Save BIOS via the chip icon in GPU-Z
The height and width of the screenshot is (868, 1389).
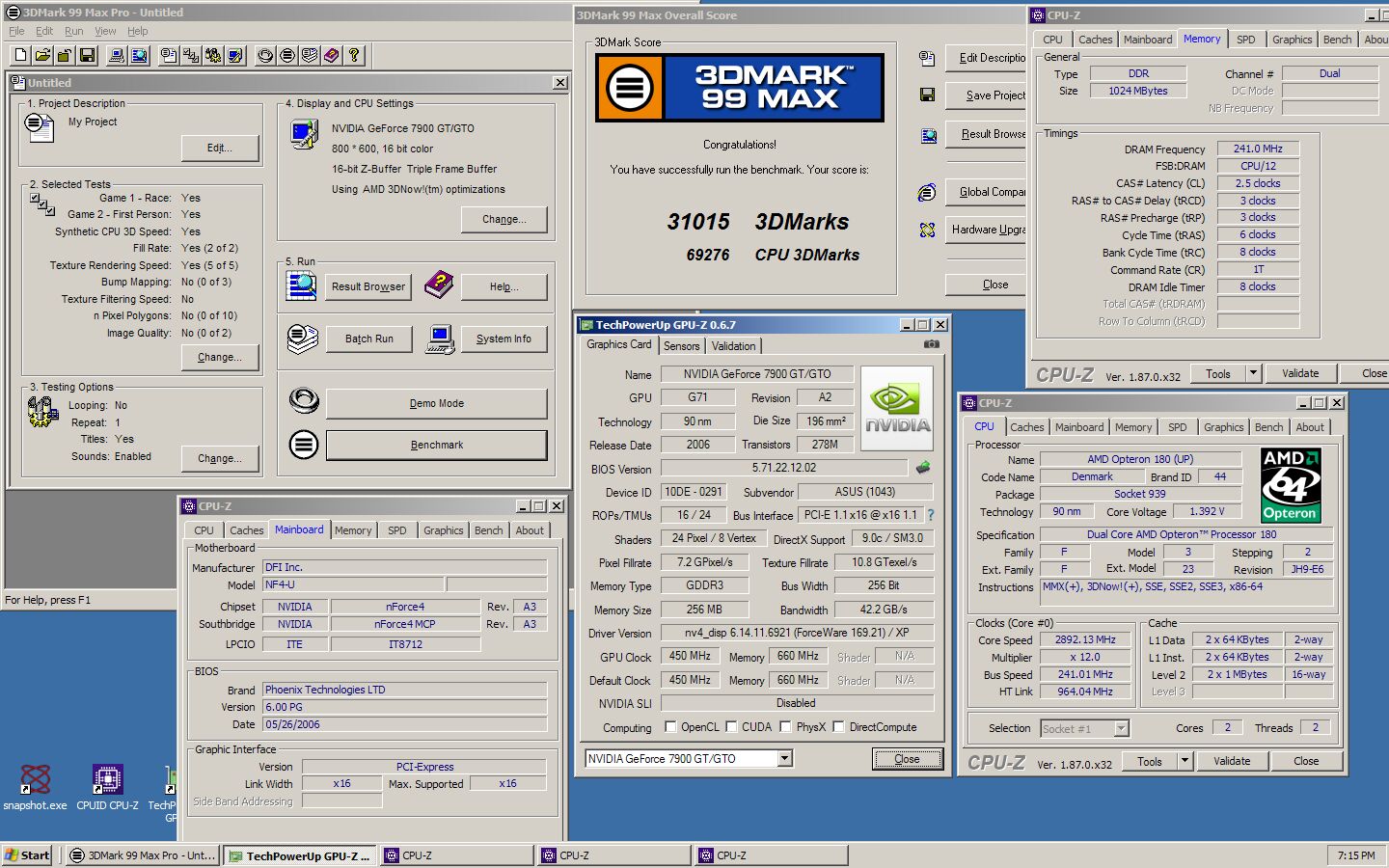[x=923, y=468]
